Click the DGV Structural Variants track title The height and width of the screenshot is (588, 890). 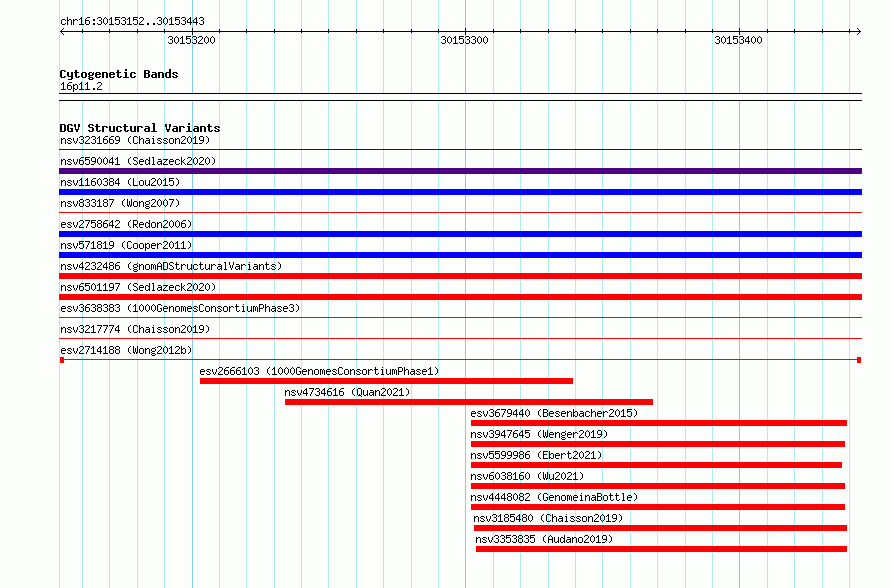point(140,128)
